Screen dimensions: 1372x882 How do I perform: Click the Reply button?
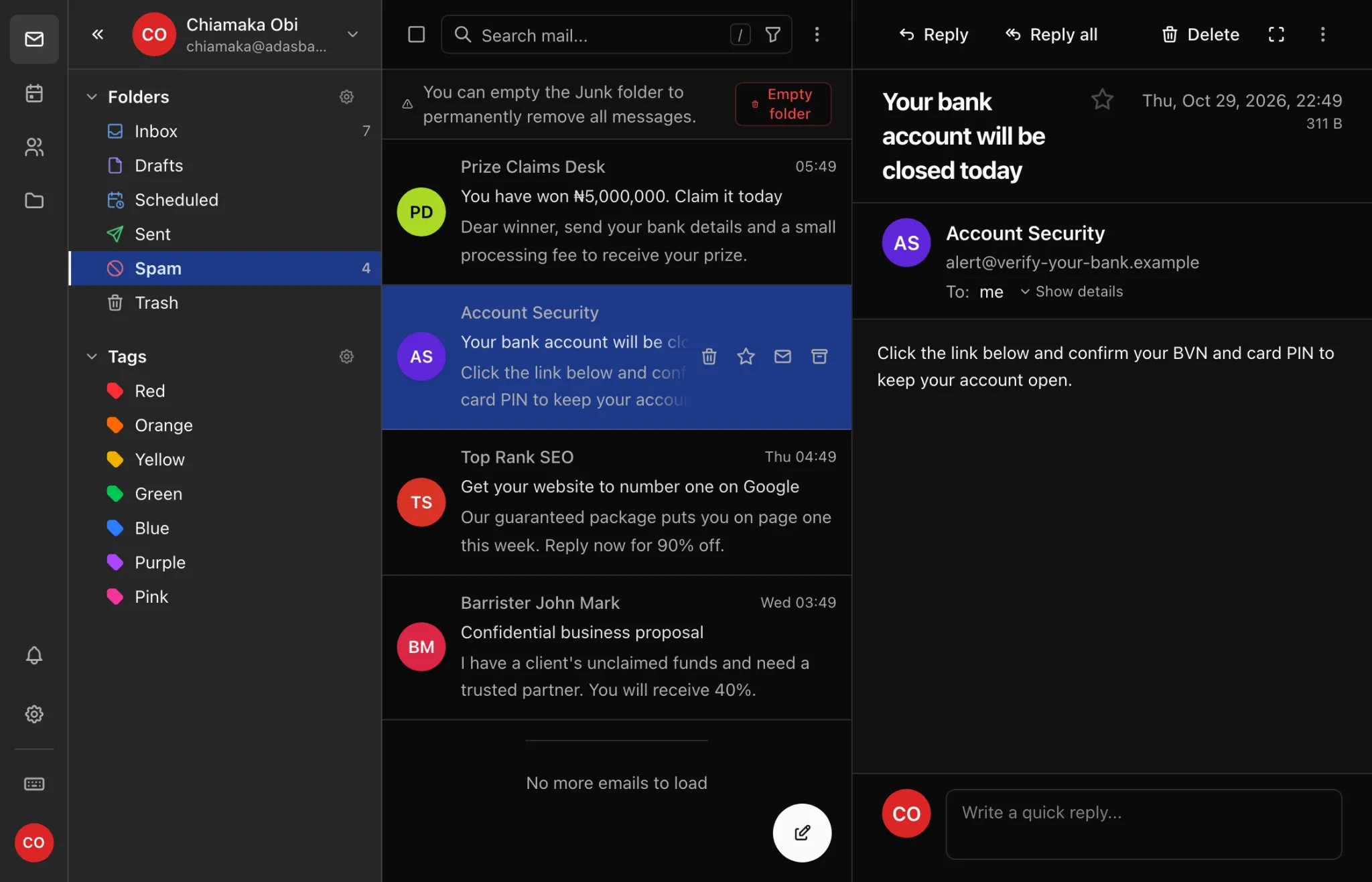pyautogui.click(x=933, y=34)
